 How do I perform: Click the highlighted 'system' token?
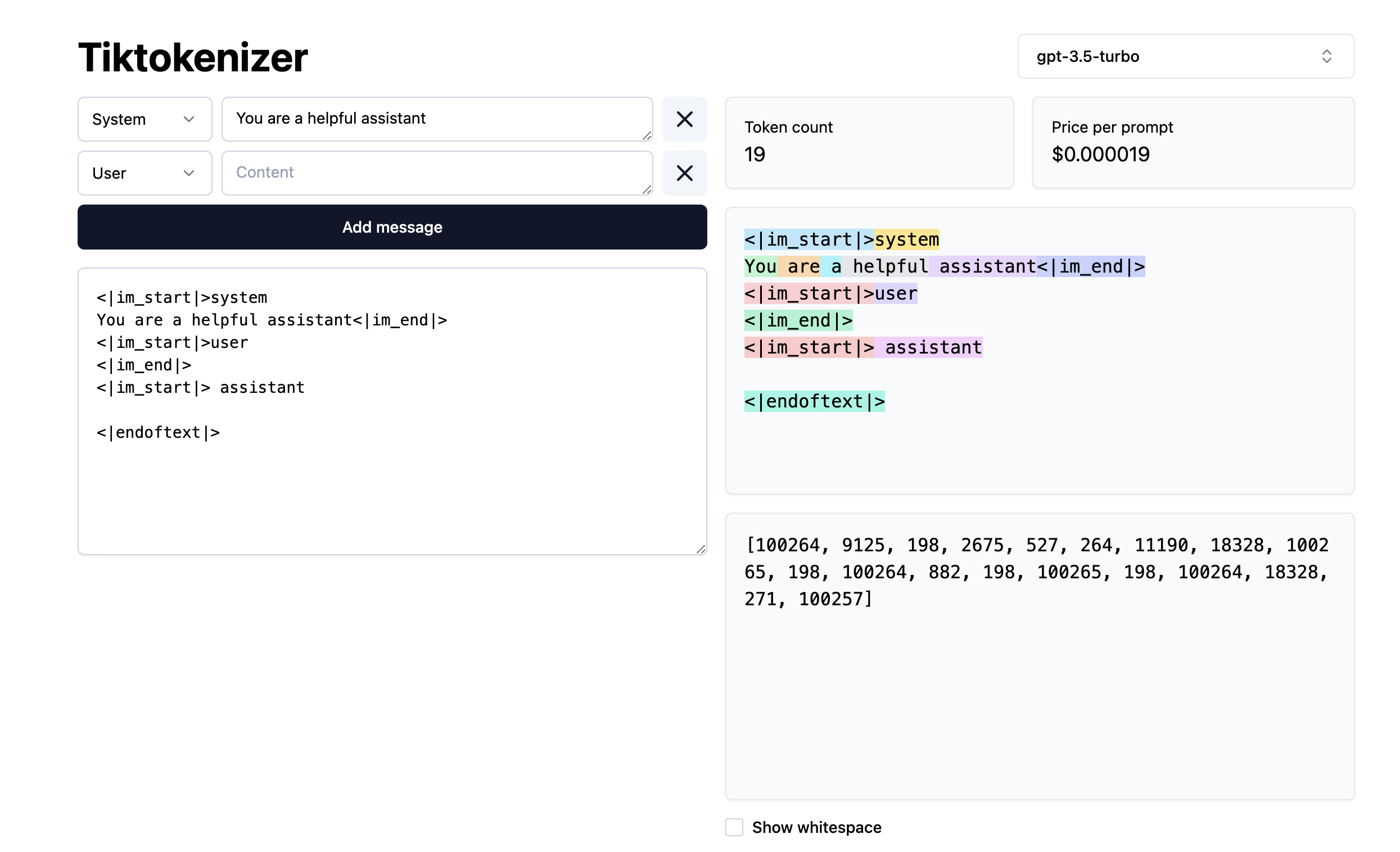pos(907,240)
